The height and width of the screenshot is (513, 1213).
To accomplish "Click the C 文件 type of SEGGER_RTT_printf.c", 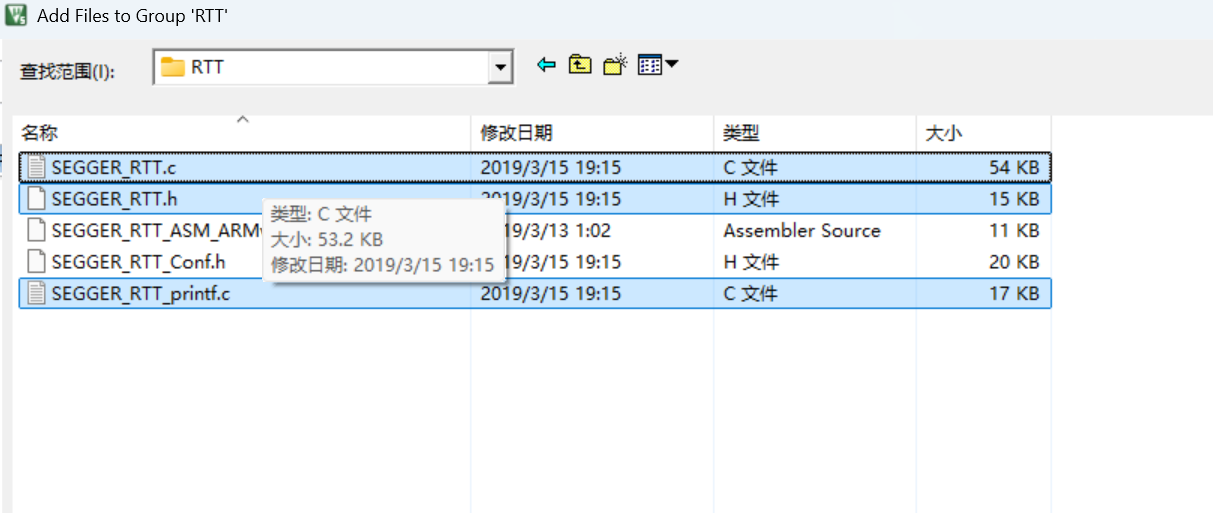I will point(751,294).
